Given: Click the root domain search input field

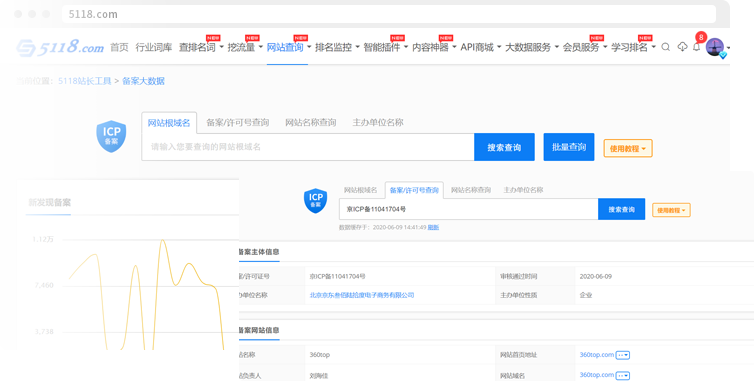Looking at the screenshot, I should (308, 147).
